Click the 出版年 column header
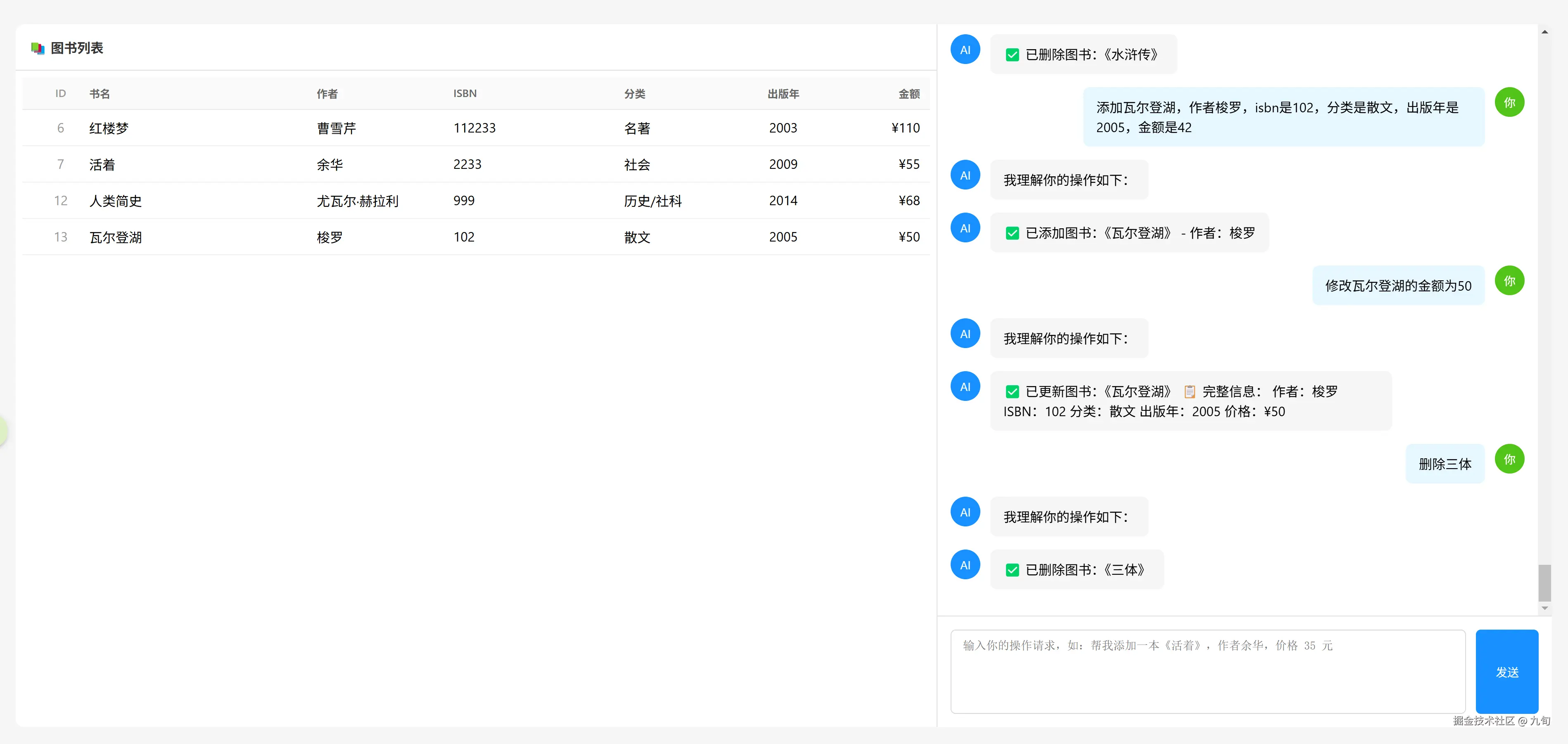Viewport: 1568px width, 744px height. [783, 94]
